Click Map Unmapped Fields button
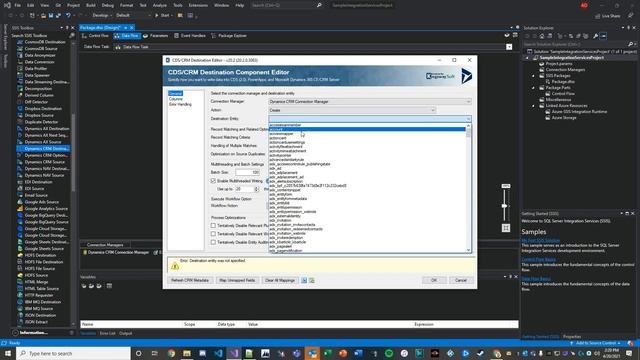640x360 pixels. point(237,280)
